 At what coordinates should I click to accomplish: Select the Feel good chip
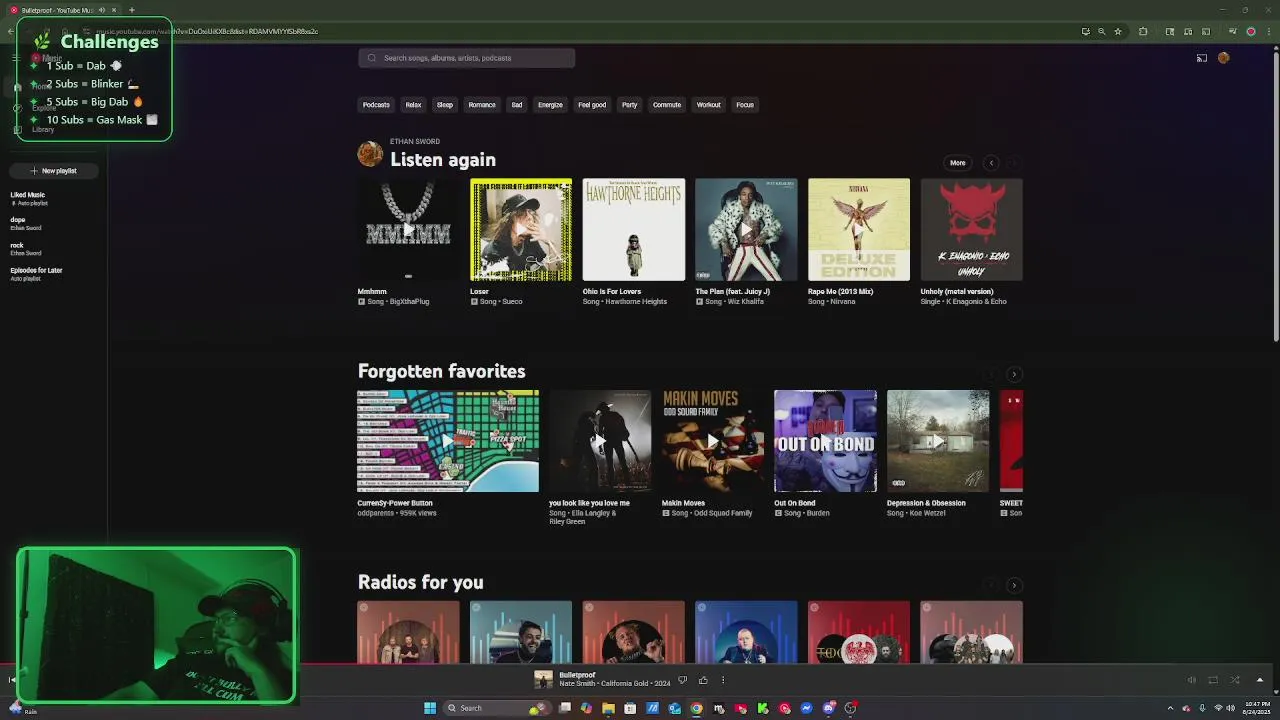tap(592, 105)
